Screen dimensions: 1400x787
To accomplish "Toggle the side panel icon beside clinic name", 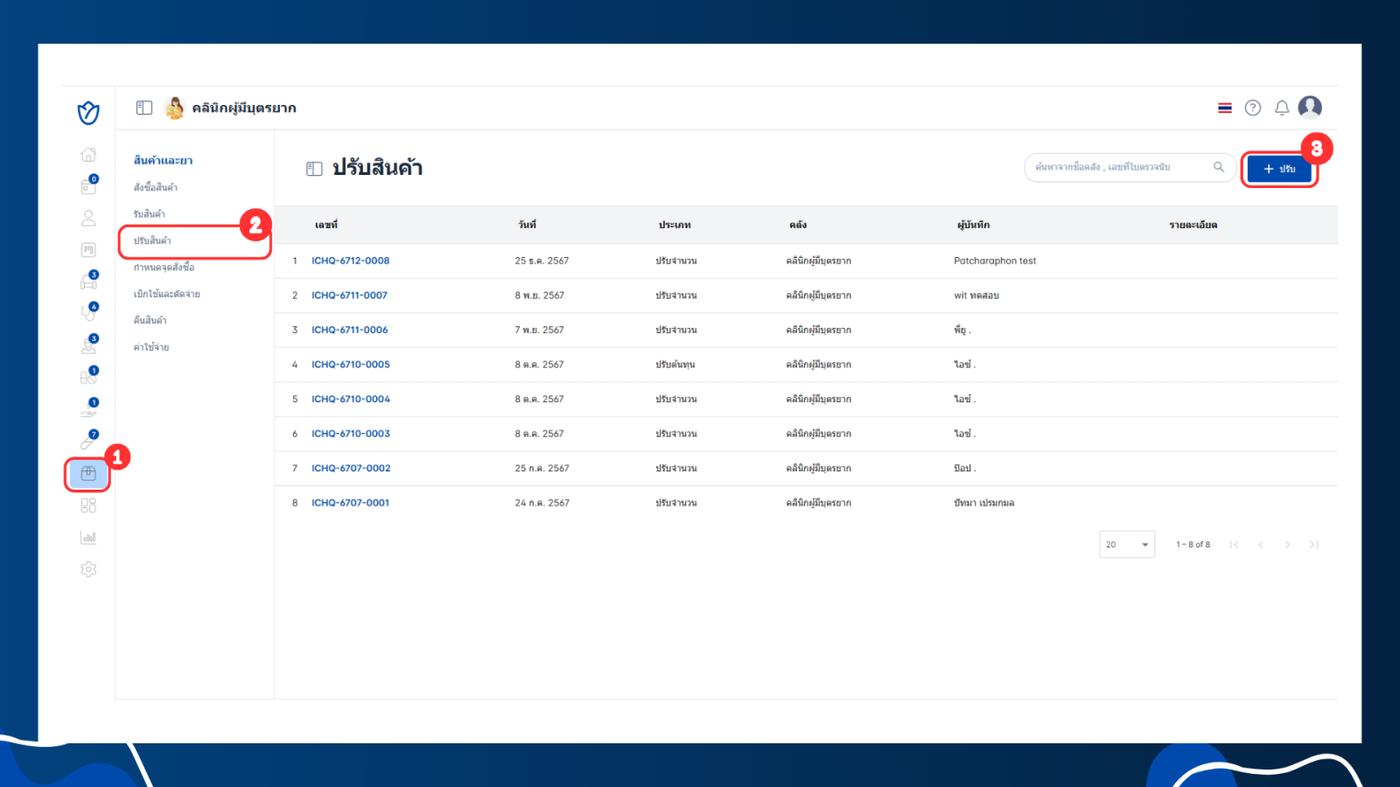I will coord(144,108).
